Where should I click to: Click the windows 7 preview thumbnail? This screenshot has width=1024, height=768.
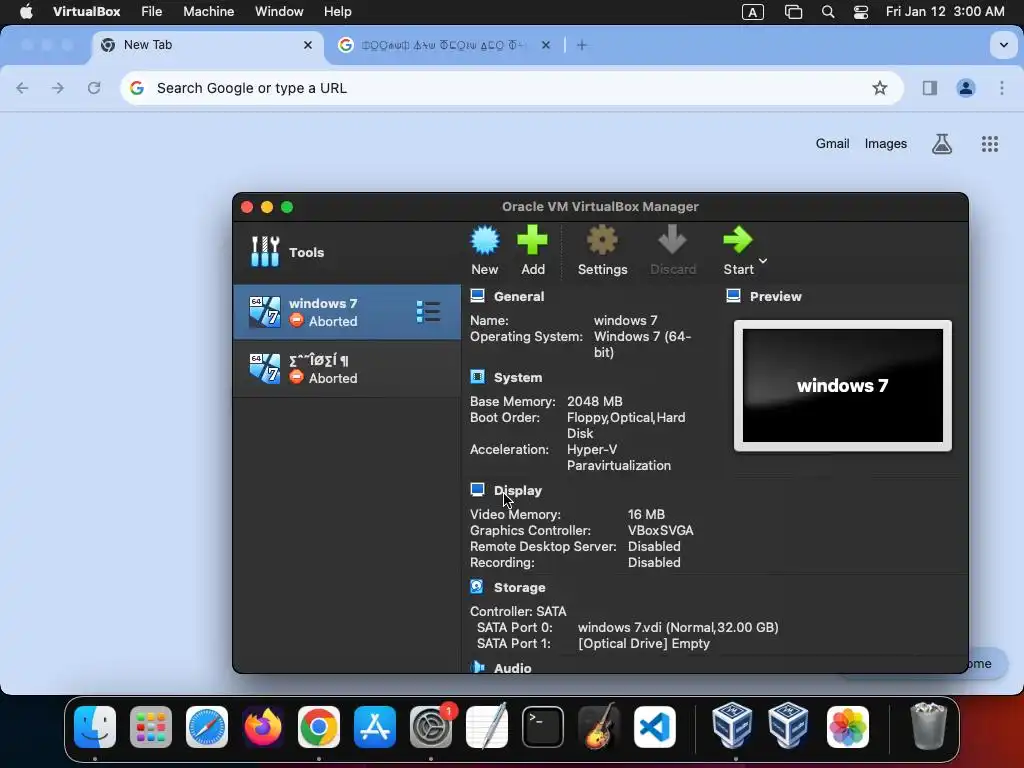(x=842, y=385)
